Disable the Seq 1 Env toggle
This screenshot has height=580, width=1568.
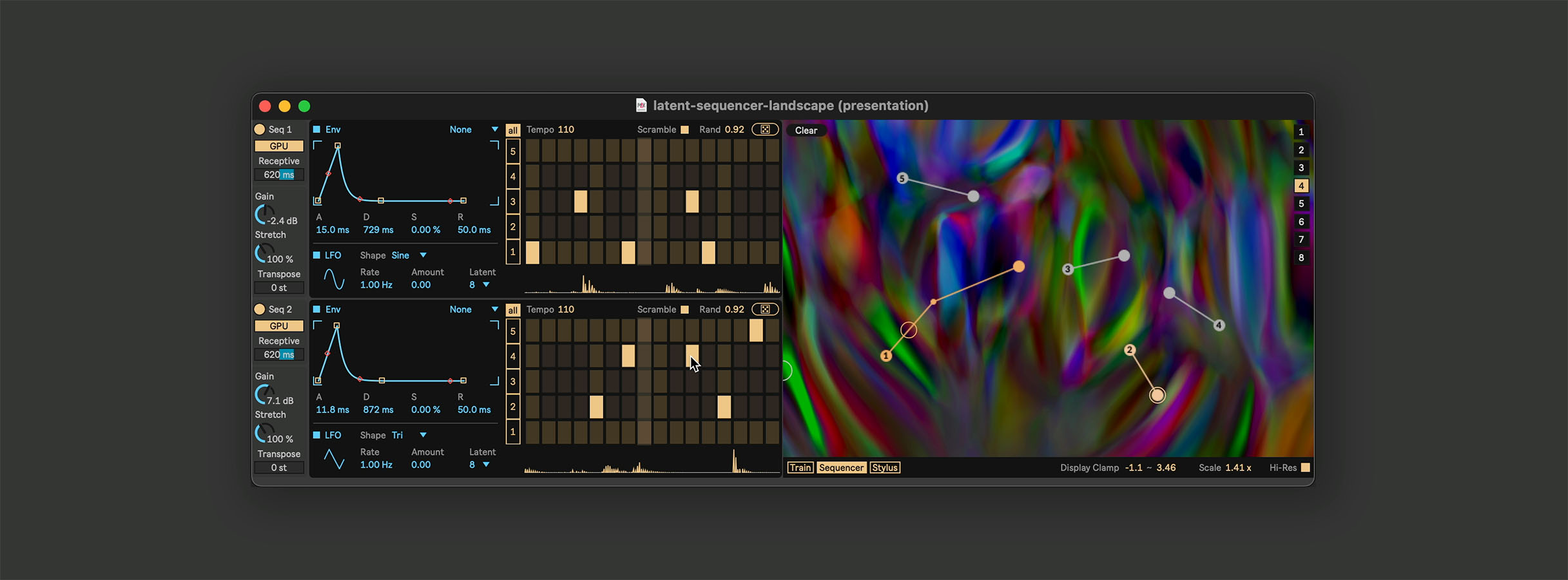317,130
